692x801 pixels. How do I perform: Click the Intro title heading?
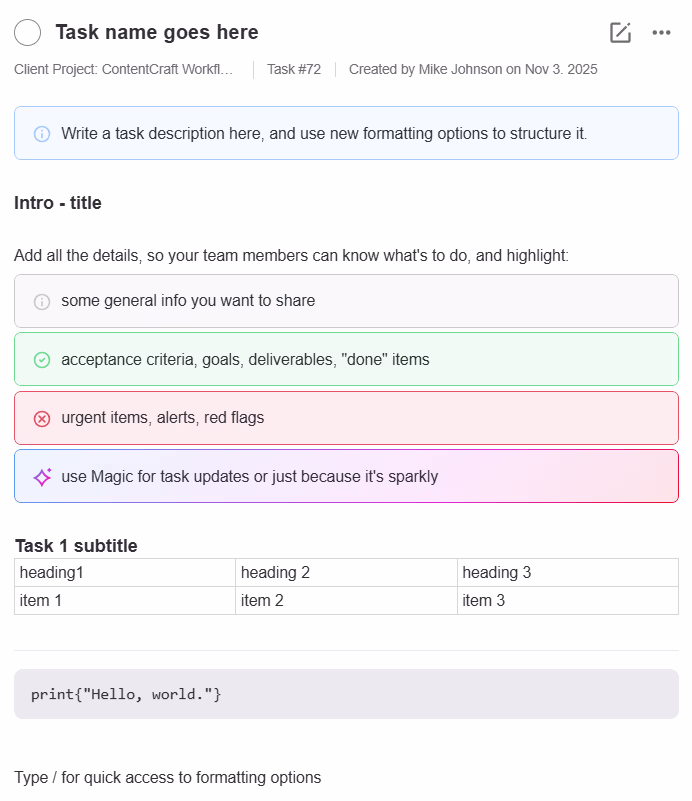coord(57,202)
